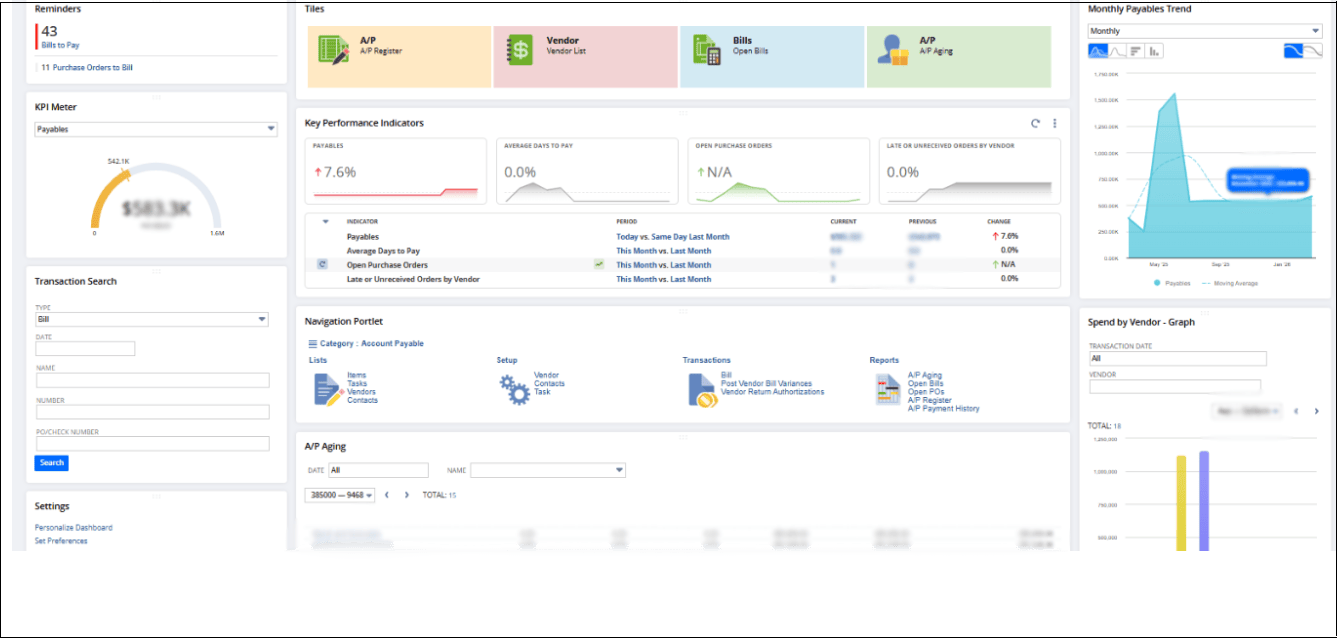Click the Category list icon in Navigation Portlet
The image size is (1337, 642).
pos(313,343)
